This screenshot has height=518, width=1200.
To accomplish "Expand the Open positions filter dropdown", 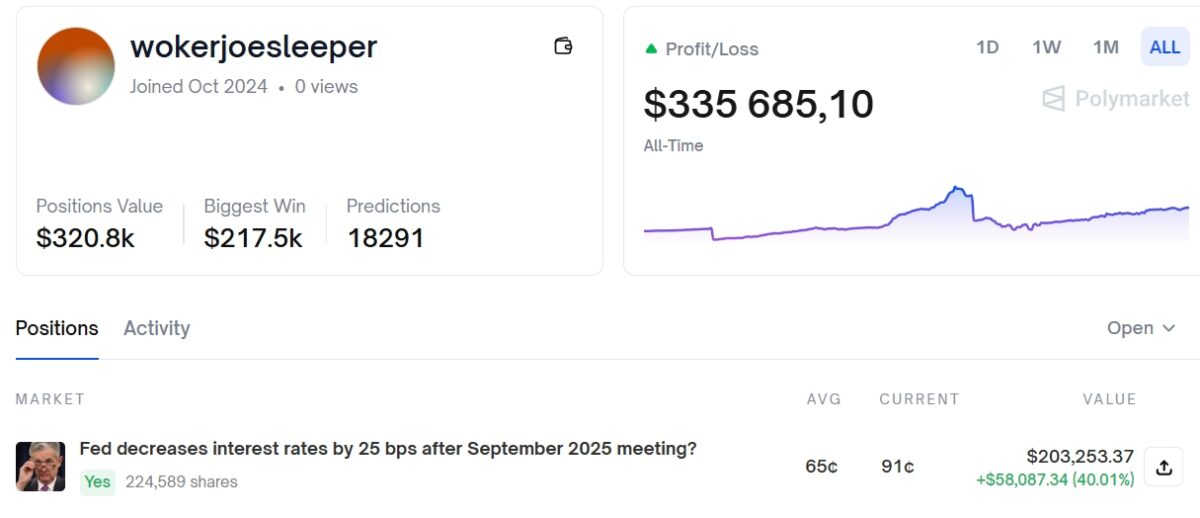I will (1141, 328).
